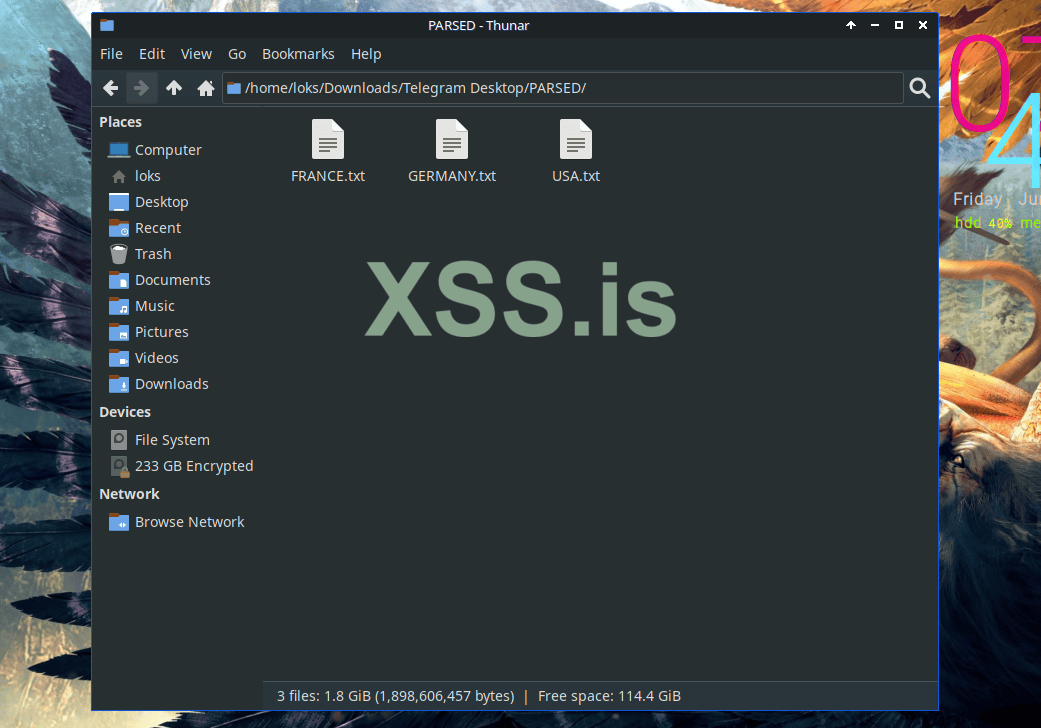1041x728 pixels.
Task: Click the Downloads folder icon in sidebar
Action: click(119, 384)
